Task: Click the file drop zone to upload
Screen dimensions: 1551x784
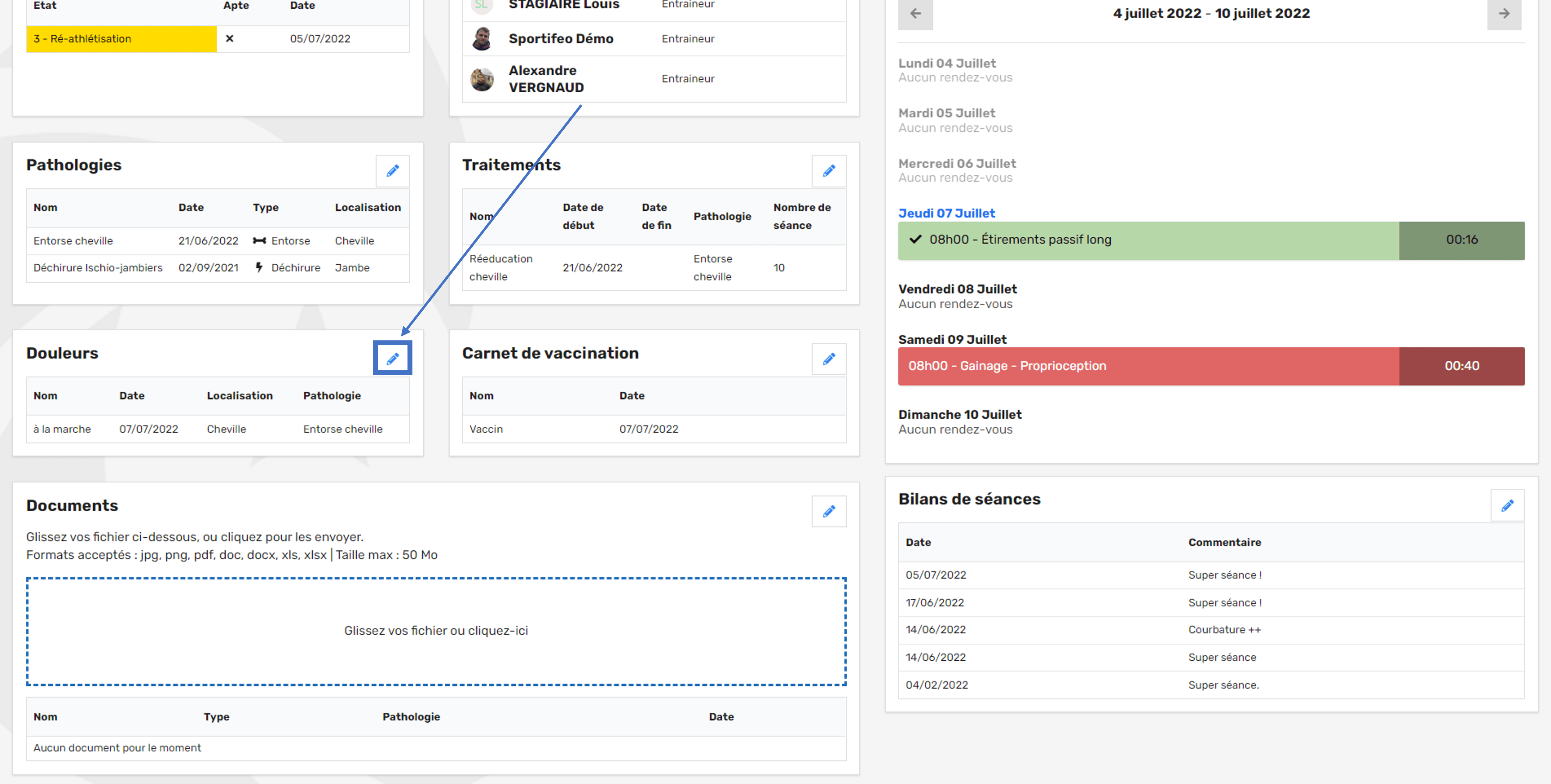Action: pos(436,631)
